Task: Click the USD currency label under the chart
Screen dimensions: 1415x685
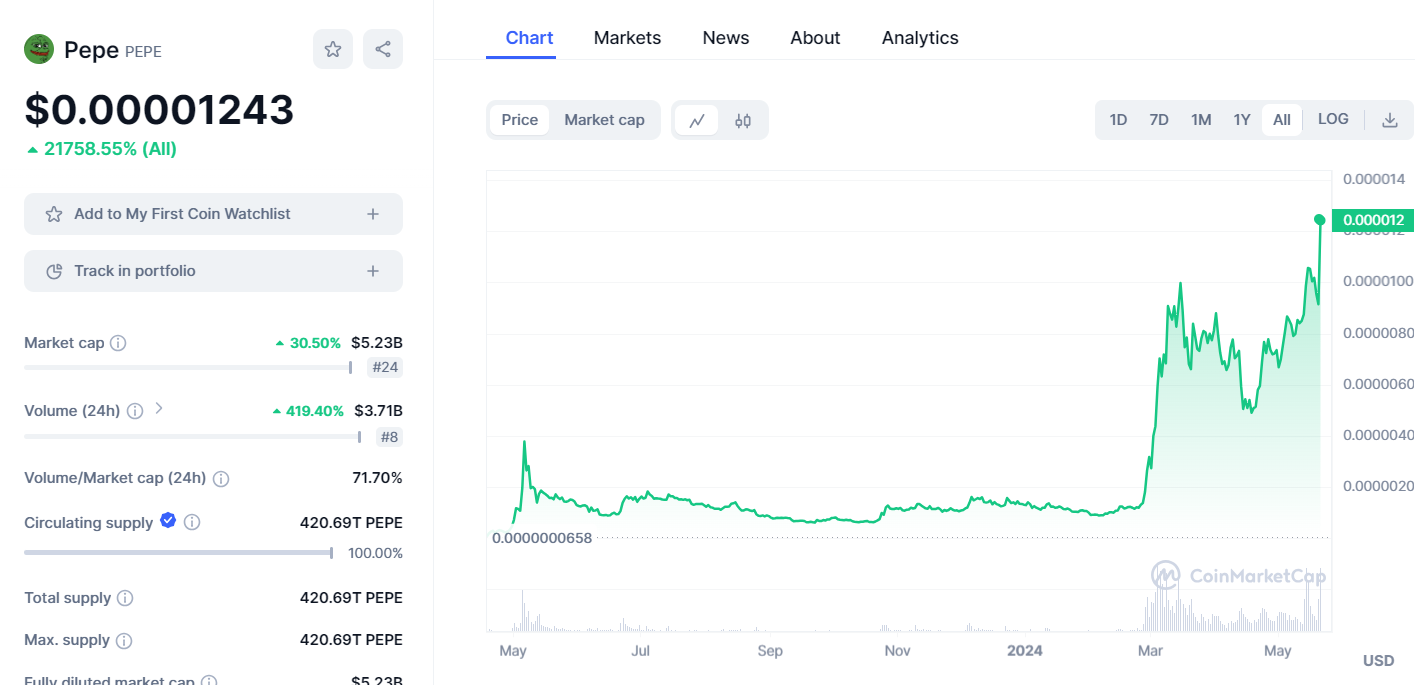Action: (x=1378, y=661)
